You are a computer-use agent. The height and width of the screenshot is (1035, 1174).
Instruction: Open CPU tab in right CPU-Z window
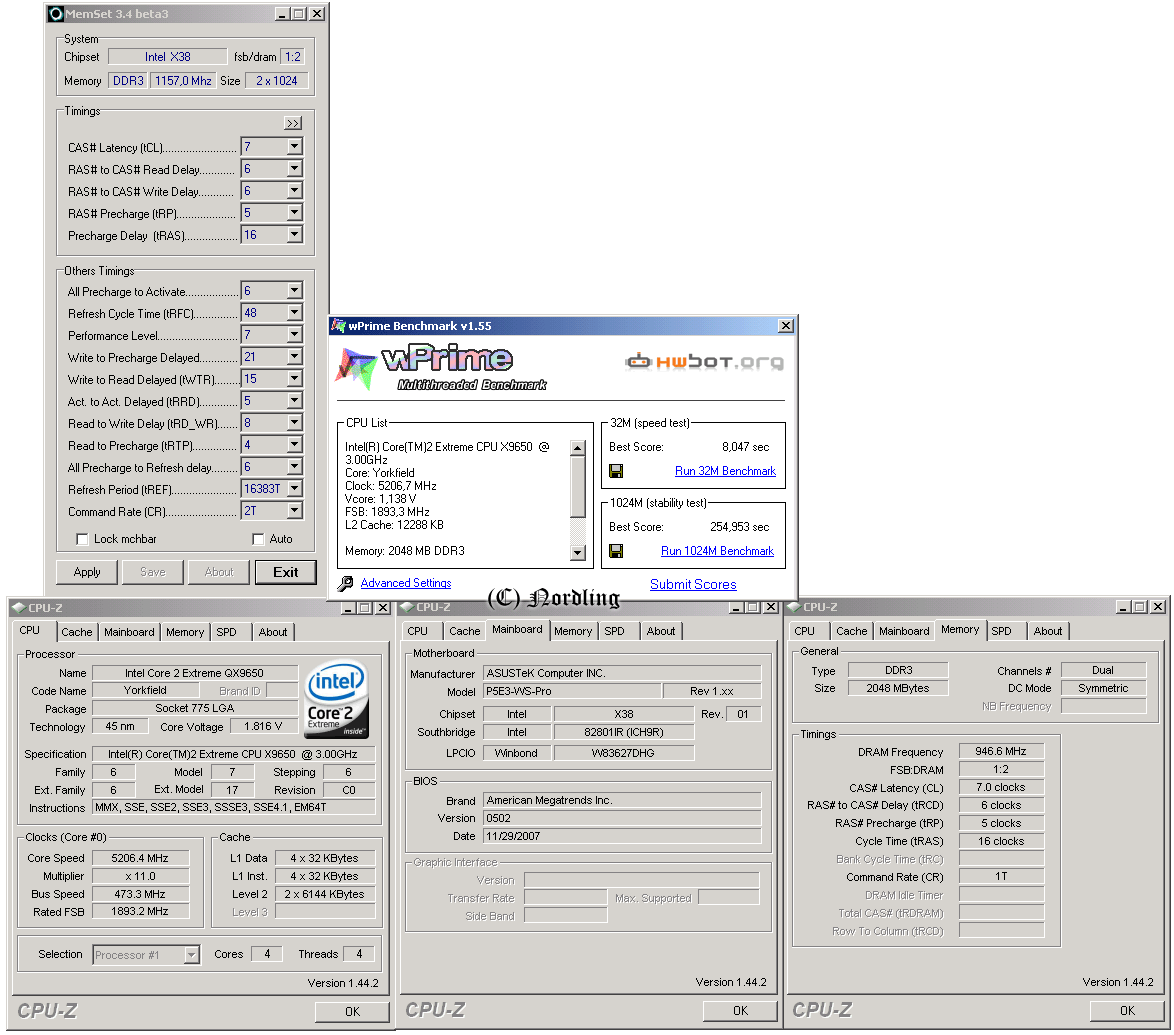(804, 631)
